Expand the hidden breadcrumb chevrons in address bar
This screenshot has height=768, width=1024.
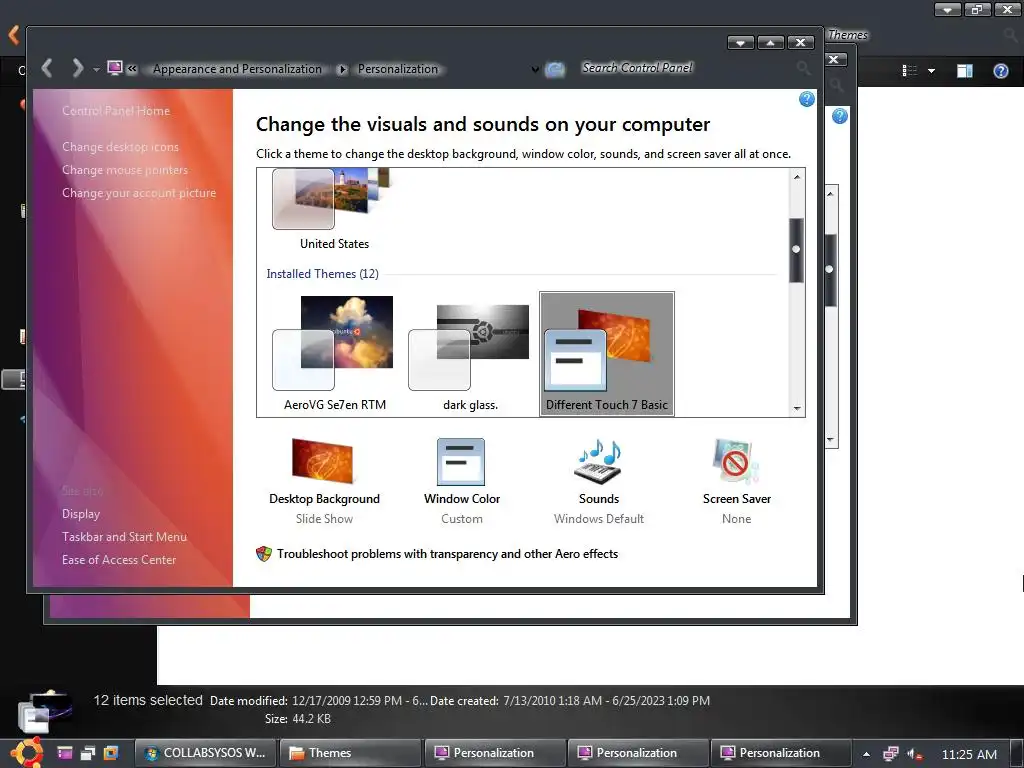[132, 69]
